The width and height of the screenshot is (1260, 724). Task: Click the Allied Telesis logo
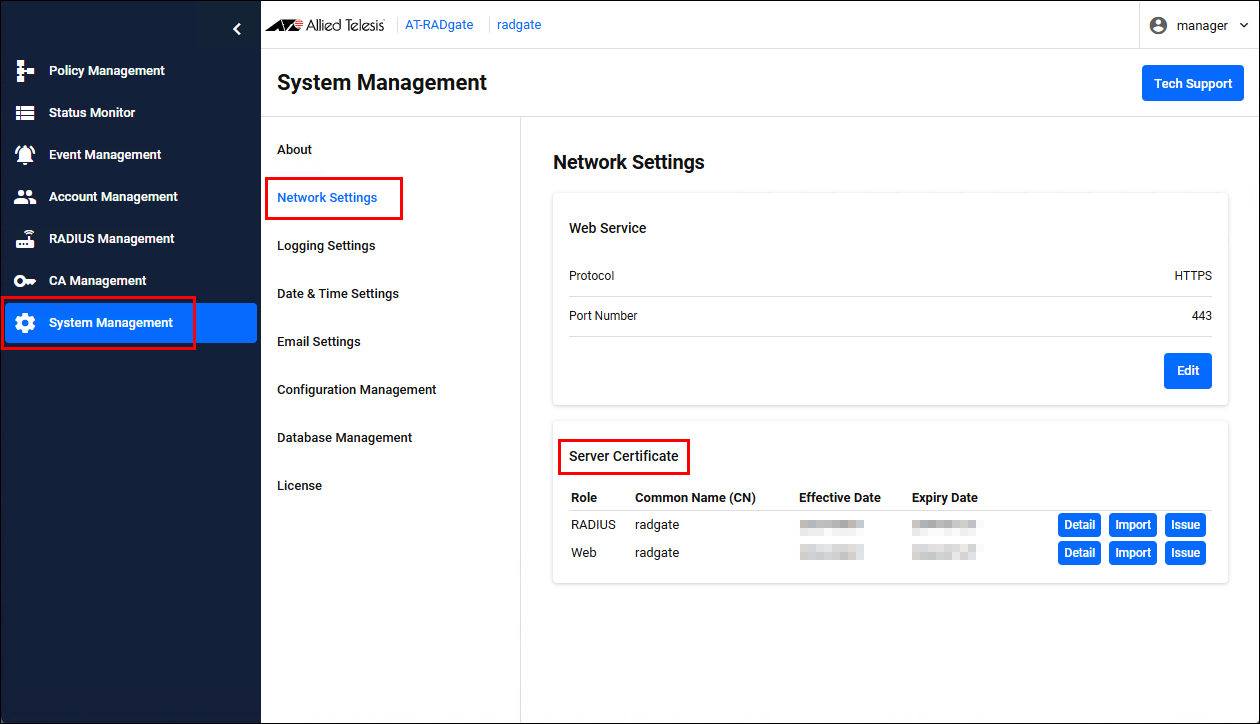325,25
